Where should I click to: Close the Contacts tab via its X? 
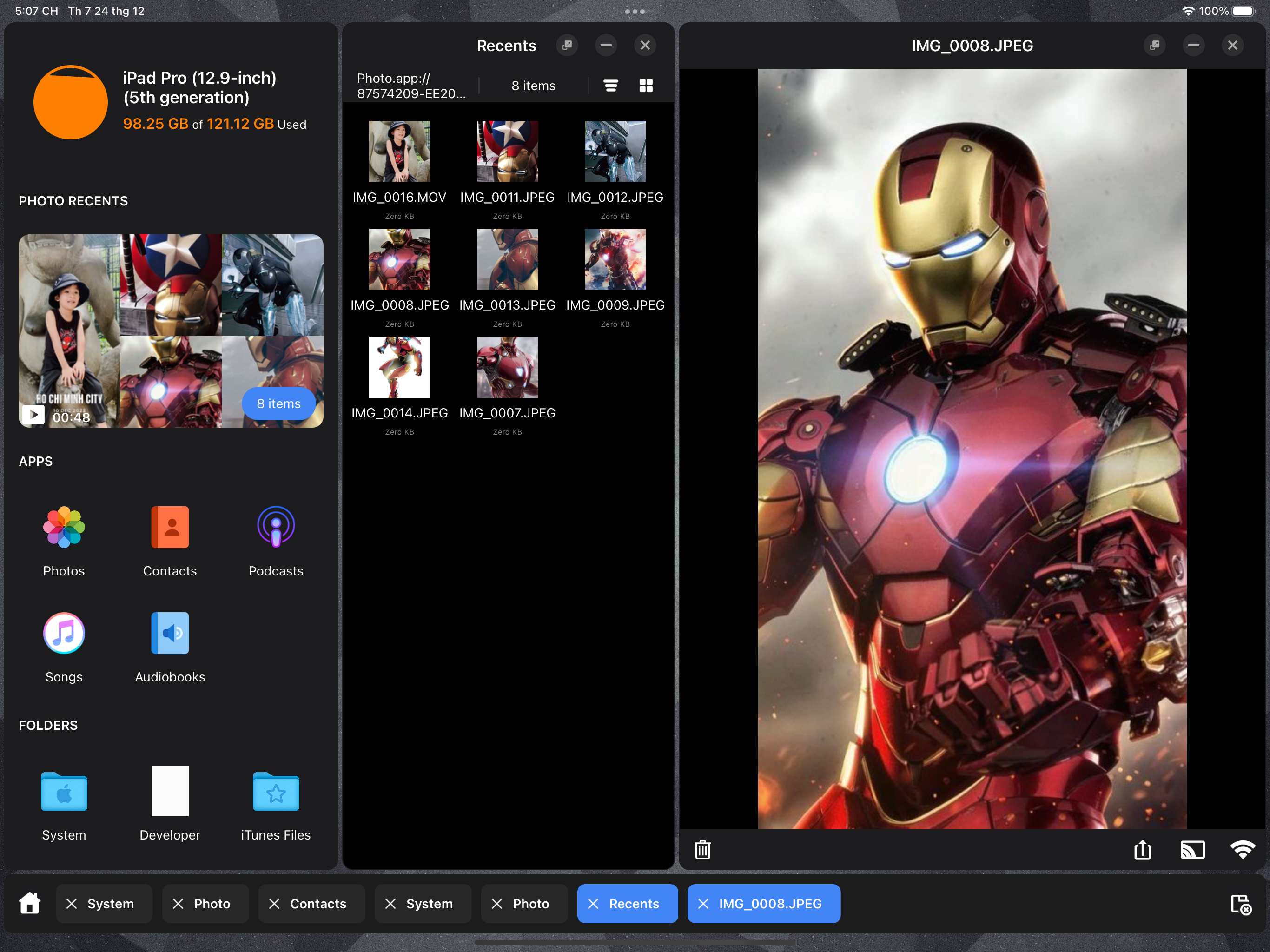(274, 903)
